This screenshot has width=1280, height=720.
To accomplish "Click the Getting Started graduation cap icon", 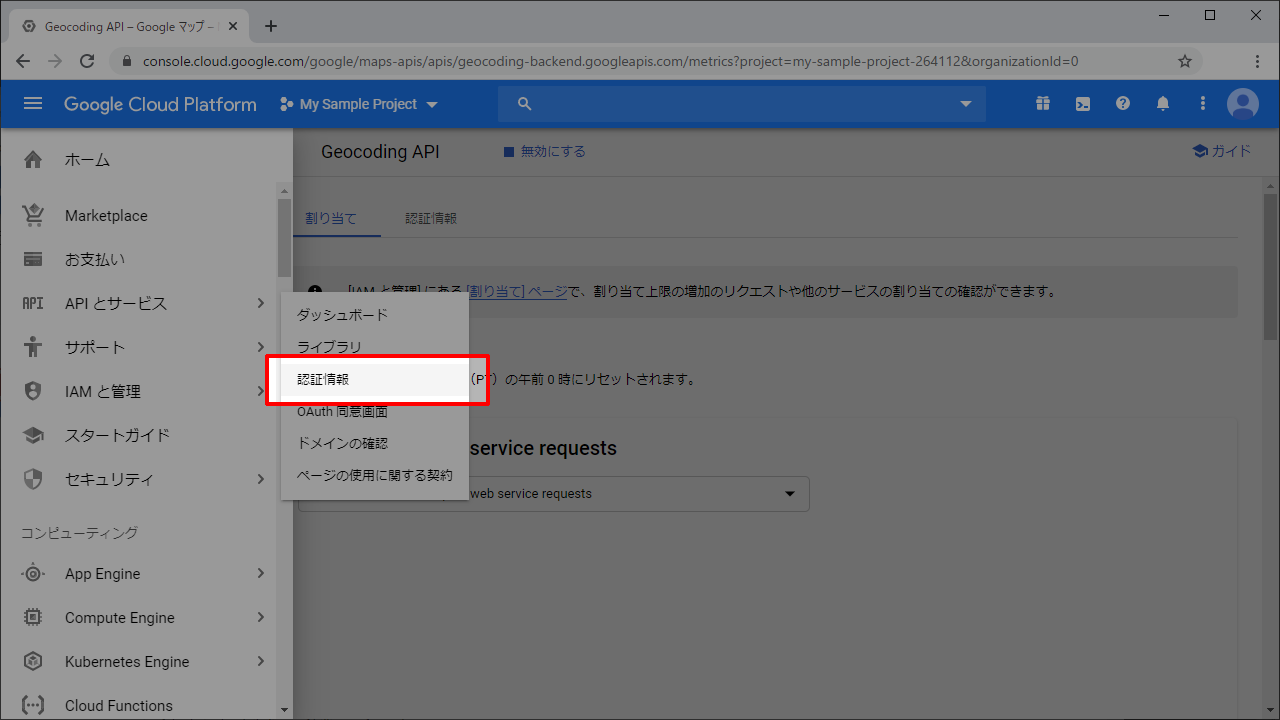I will (33, 436).
